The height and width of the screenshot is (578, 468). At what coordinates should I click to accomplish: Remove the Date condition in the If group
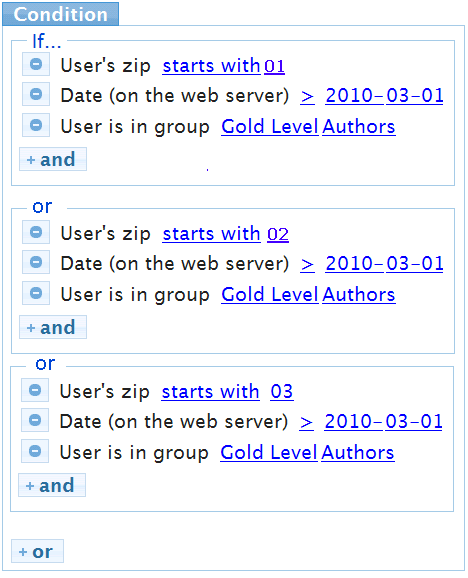[36, 94]
